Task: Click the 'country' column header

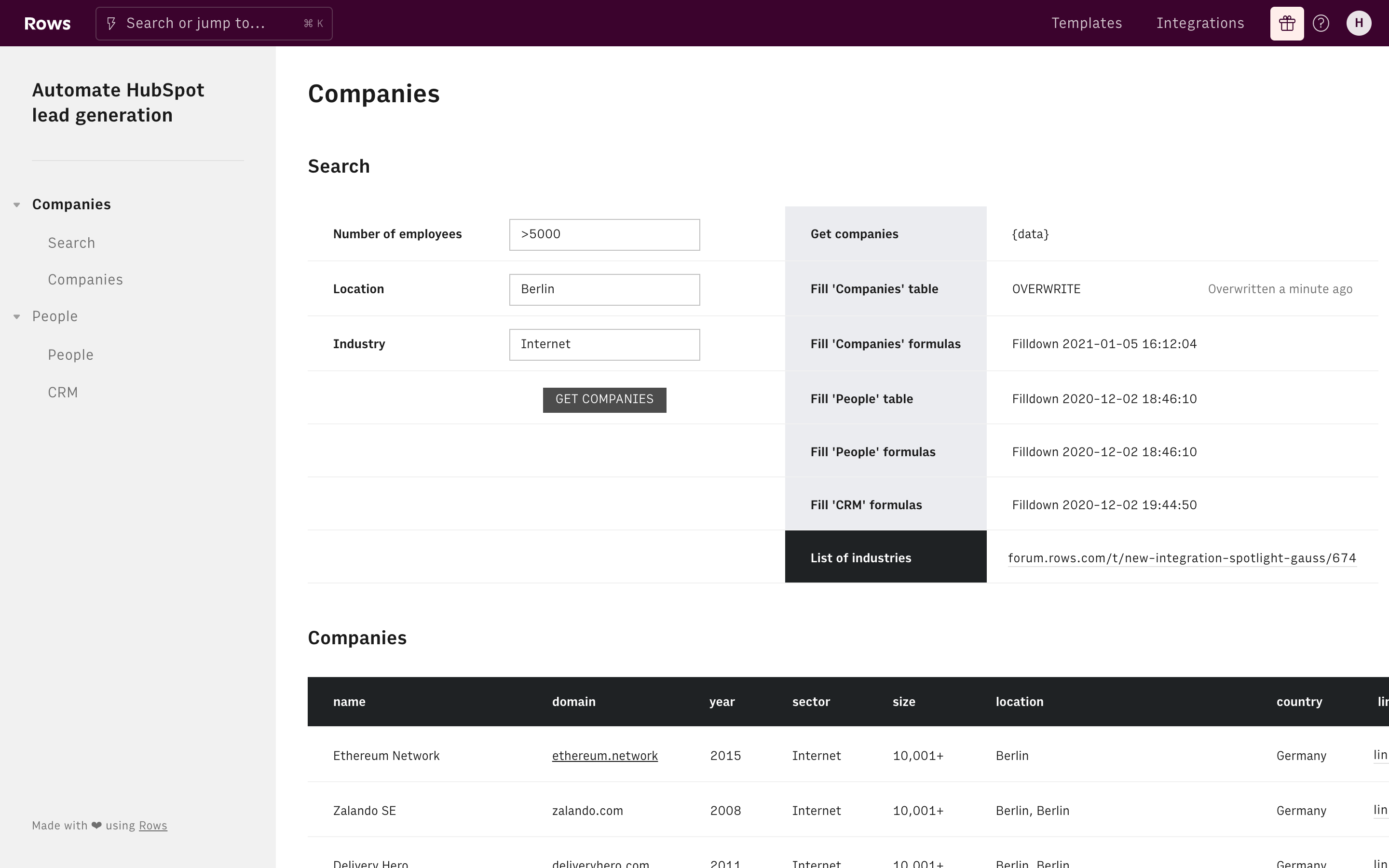Action: tap(1299, 702)
